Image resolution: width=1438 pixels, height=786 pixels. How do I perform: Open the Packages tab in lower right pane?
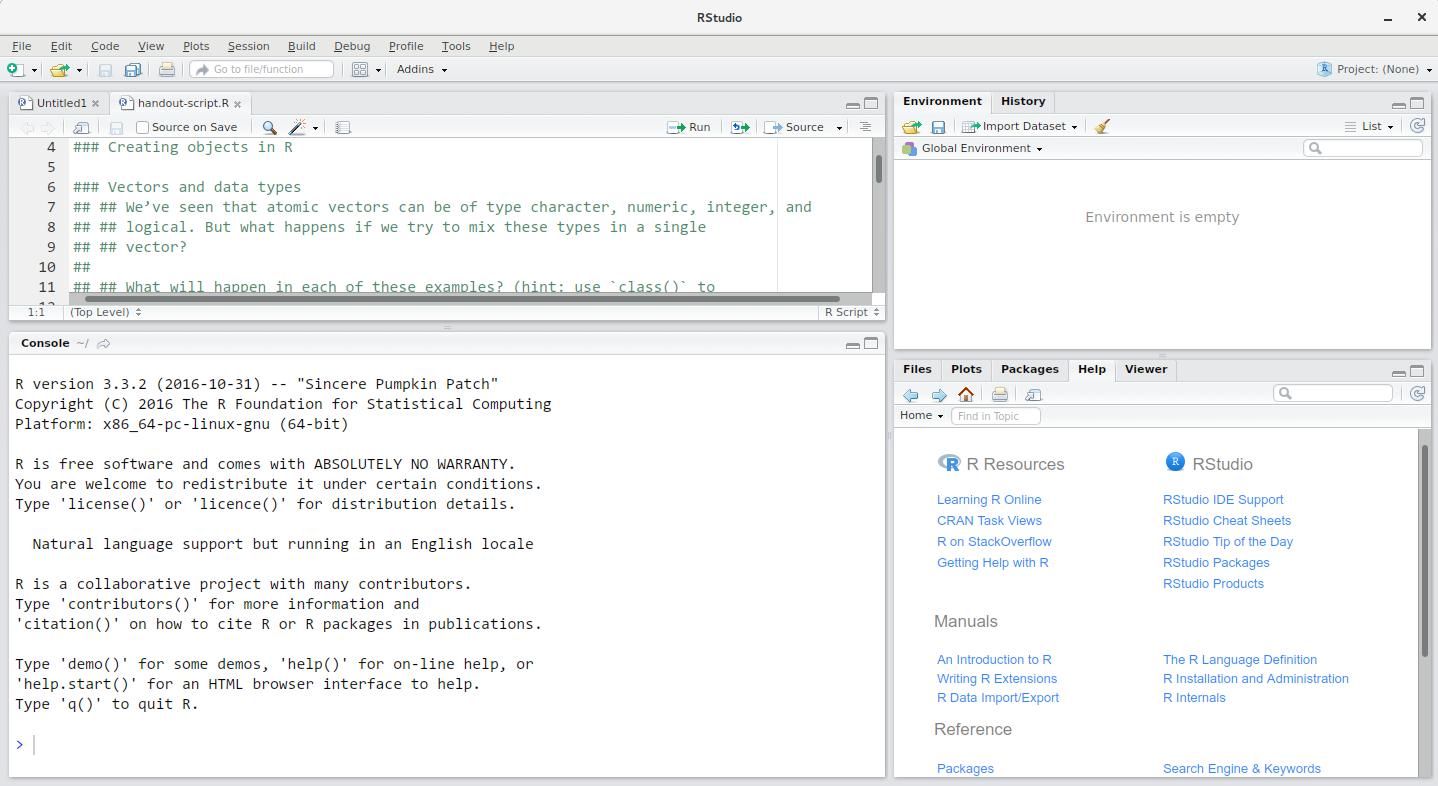click(x=1029, y=369)
